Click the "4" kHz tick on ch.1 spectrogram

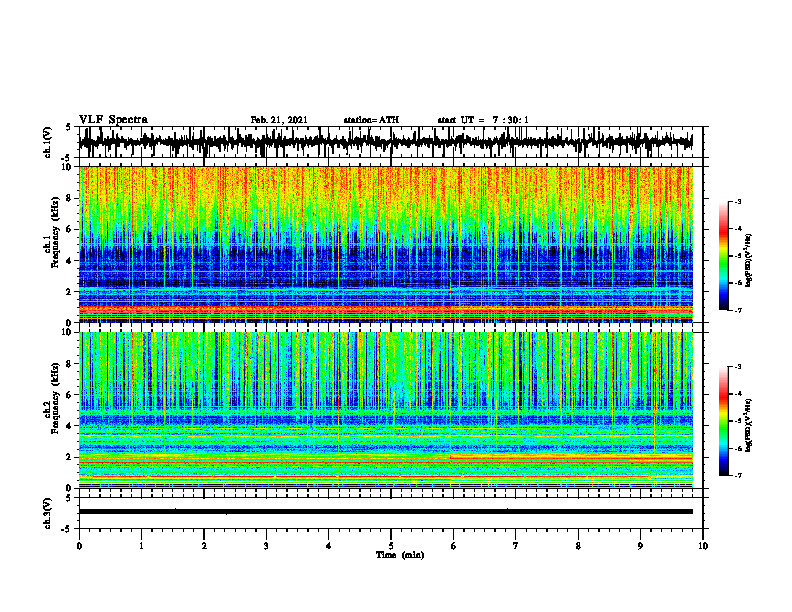71,261
